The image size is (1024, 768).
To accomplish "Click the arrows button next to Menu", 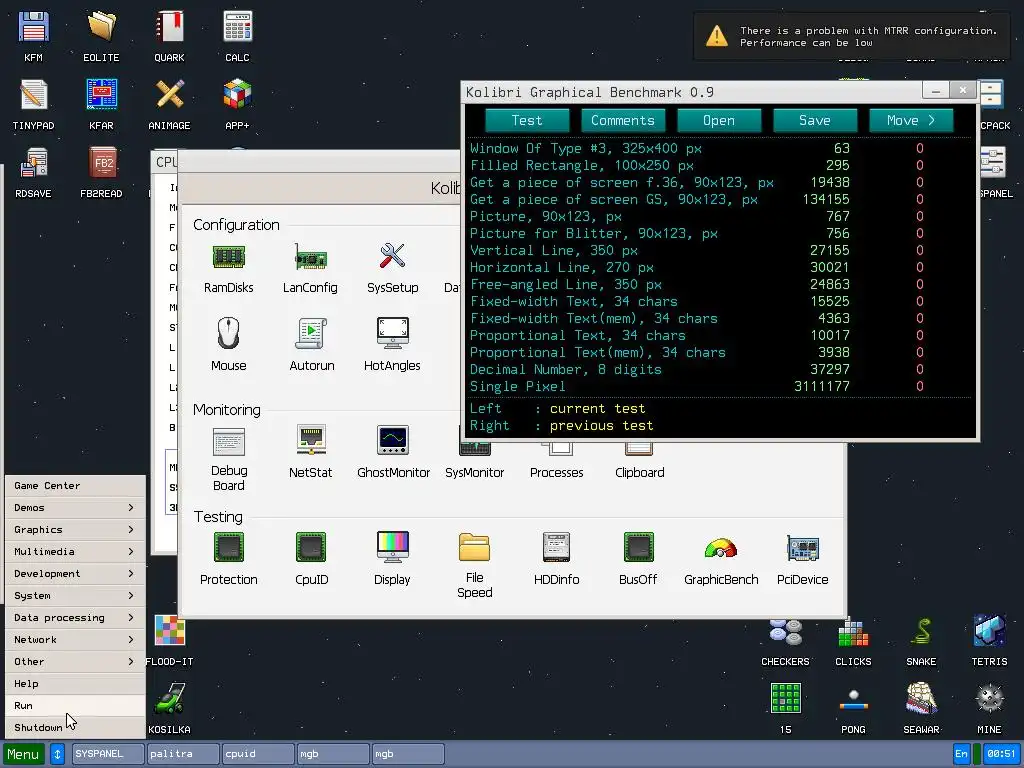I will click(x=57, y=754).
